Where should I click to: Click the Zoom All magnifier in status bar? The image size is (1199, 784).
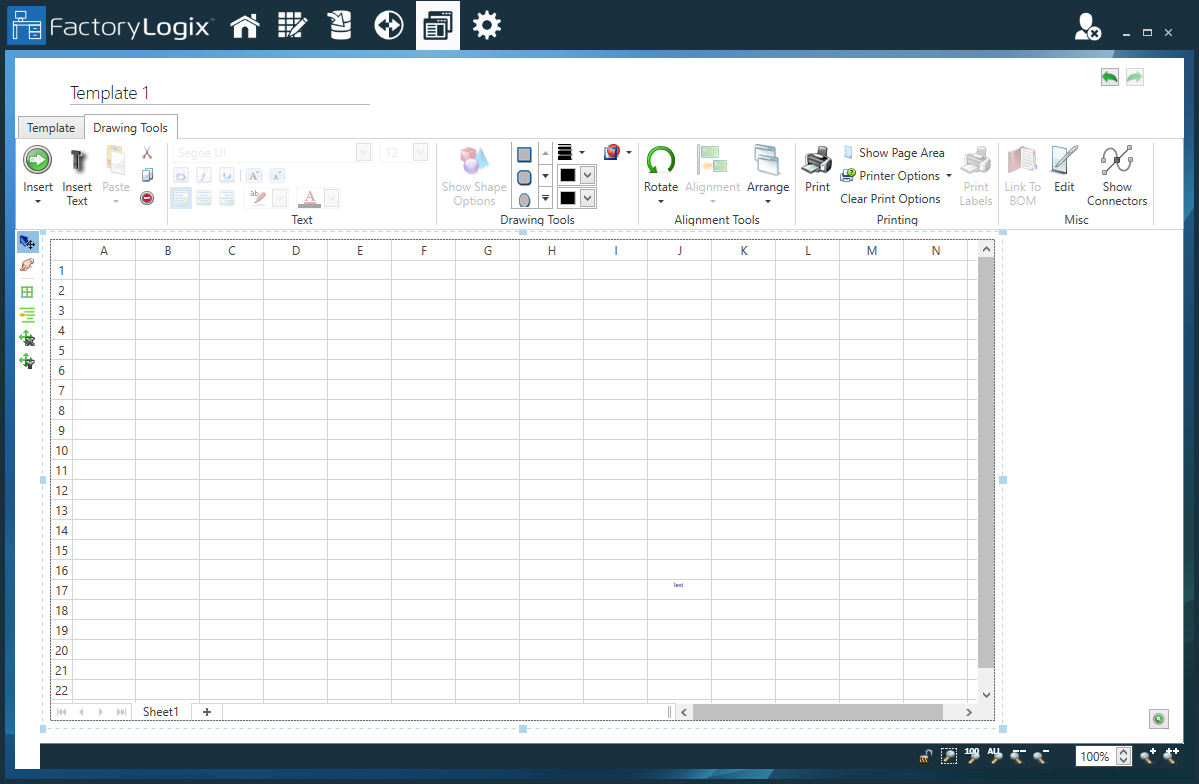pyautogui.click(x=995, y=757)
